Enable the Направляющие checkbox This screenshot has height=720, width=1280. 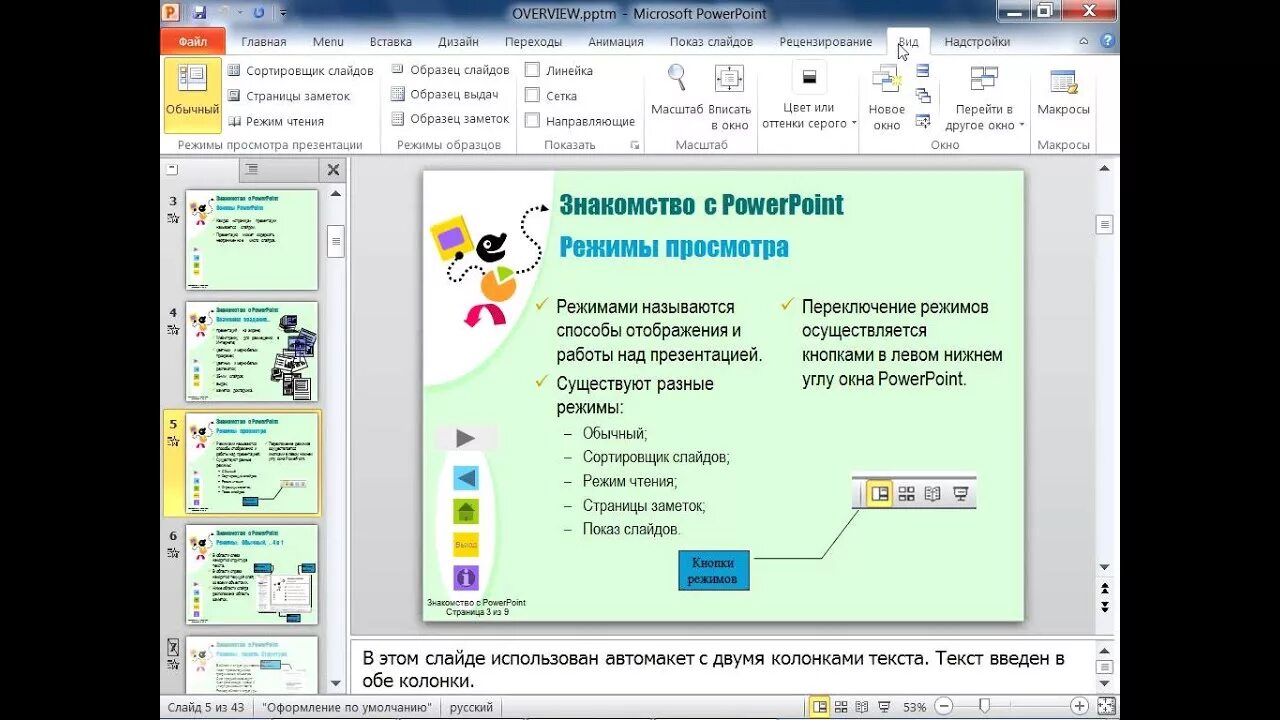click(x=533, y=121)
